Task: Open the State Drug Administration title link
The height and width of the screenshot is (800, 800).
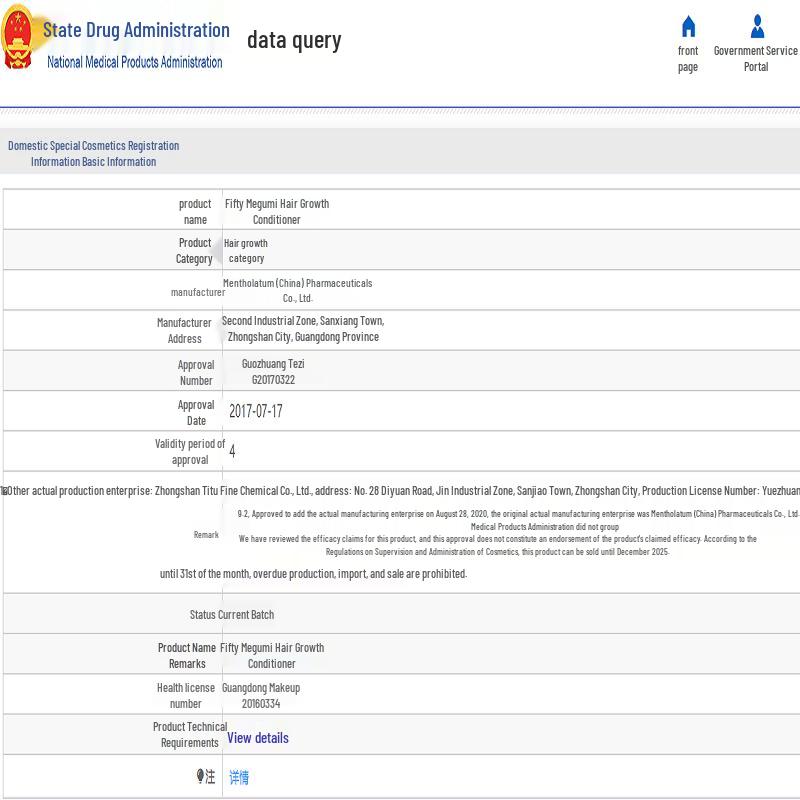Action: click(136, 30)
